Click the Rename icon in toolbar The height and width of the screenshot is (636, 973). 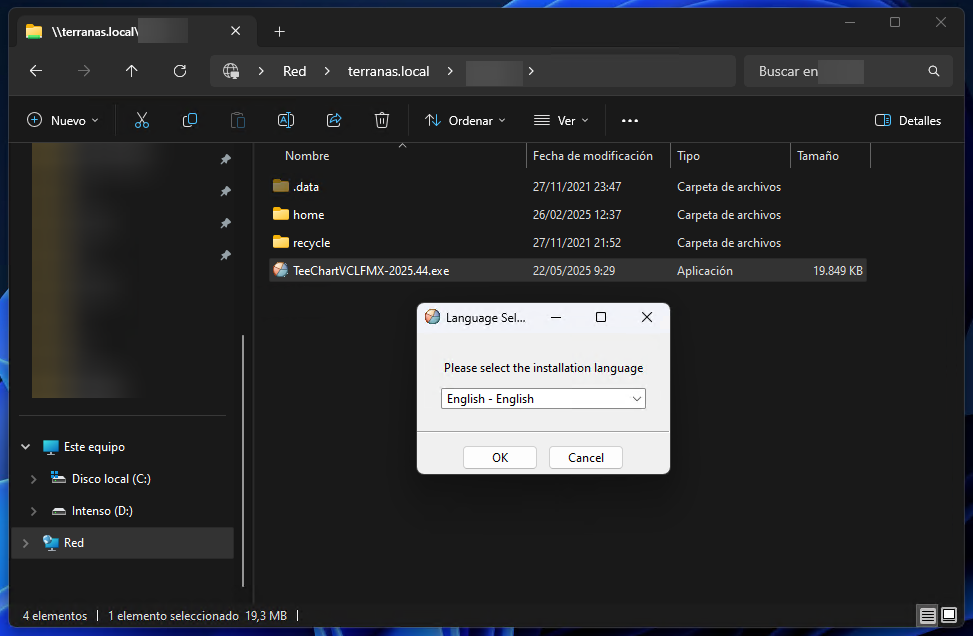pyautogui.click(x=285, y=120)
